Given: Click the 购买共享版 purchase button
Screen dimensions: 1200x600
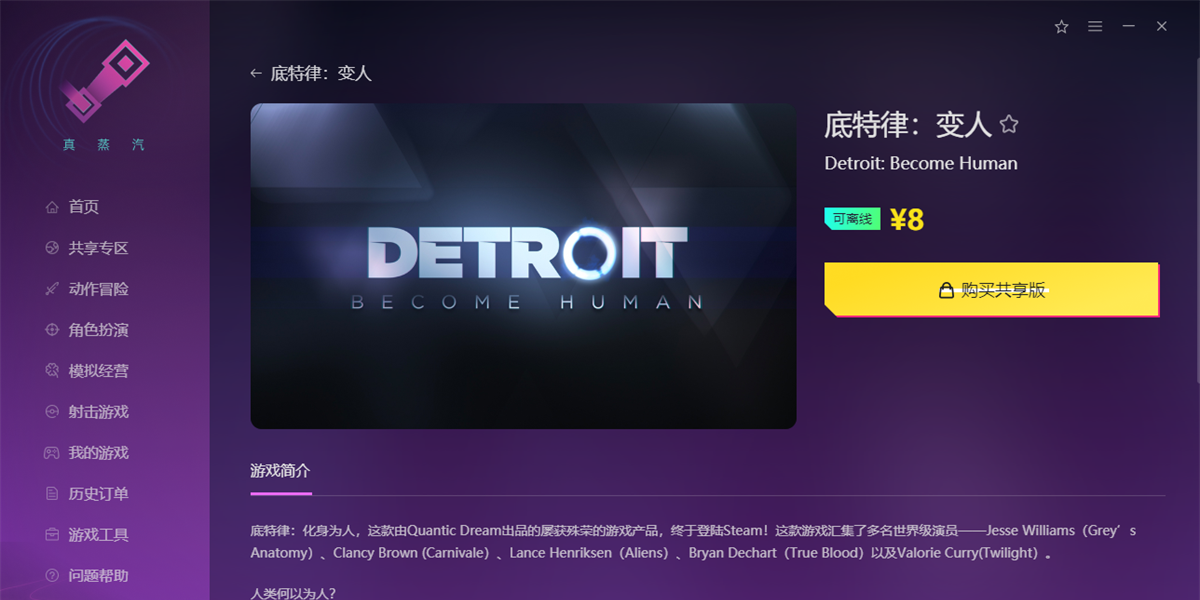Looking at the screenshot, I should point(991,290).
